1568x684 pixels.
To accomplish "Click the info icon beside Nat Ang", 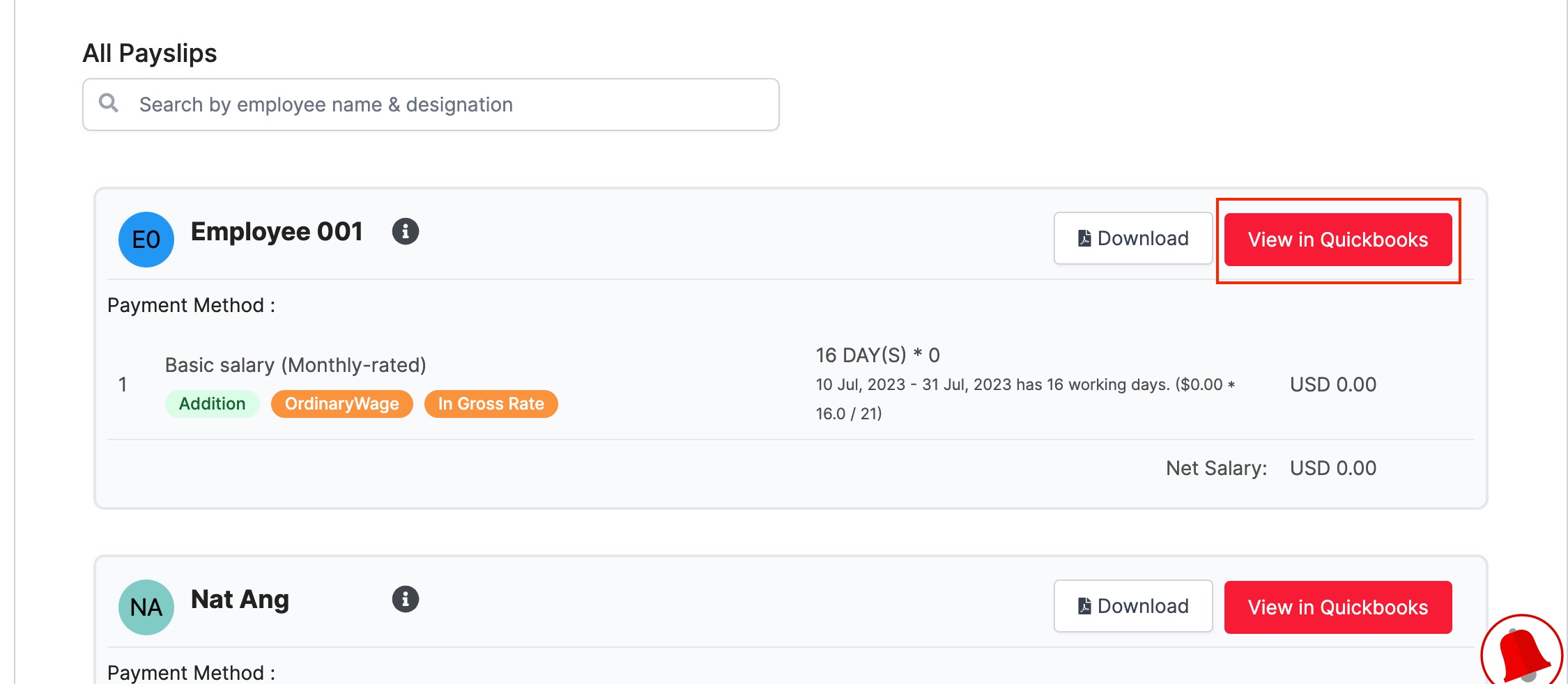I will click(x=405, y=599).
